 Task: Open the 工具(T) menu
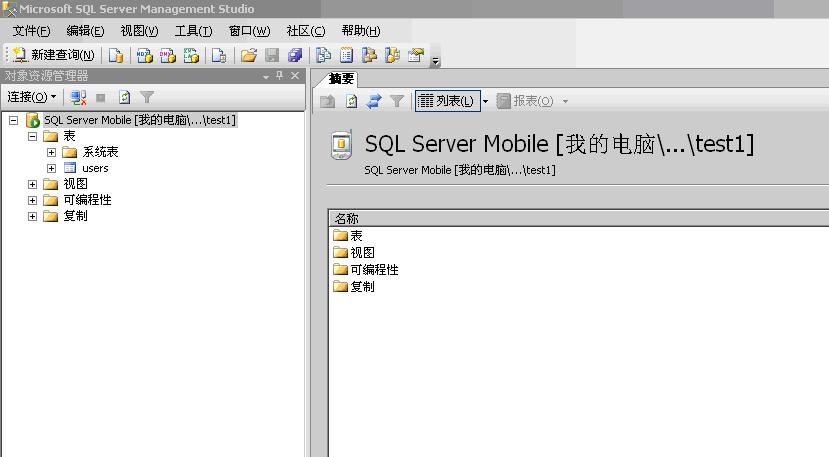coord(193,31)
